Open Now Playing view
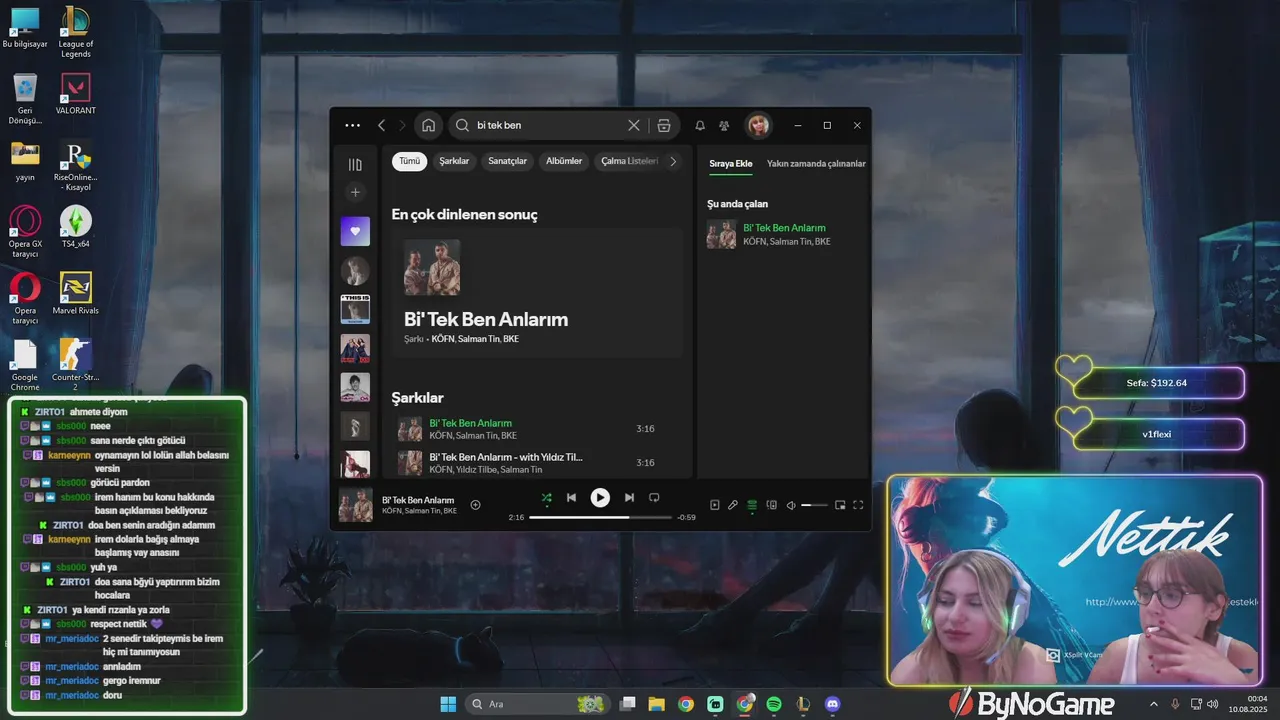Screen dimensions: 1280x720 (x=714, y=505)
